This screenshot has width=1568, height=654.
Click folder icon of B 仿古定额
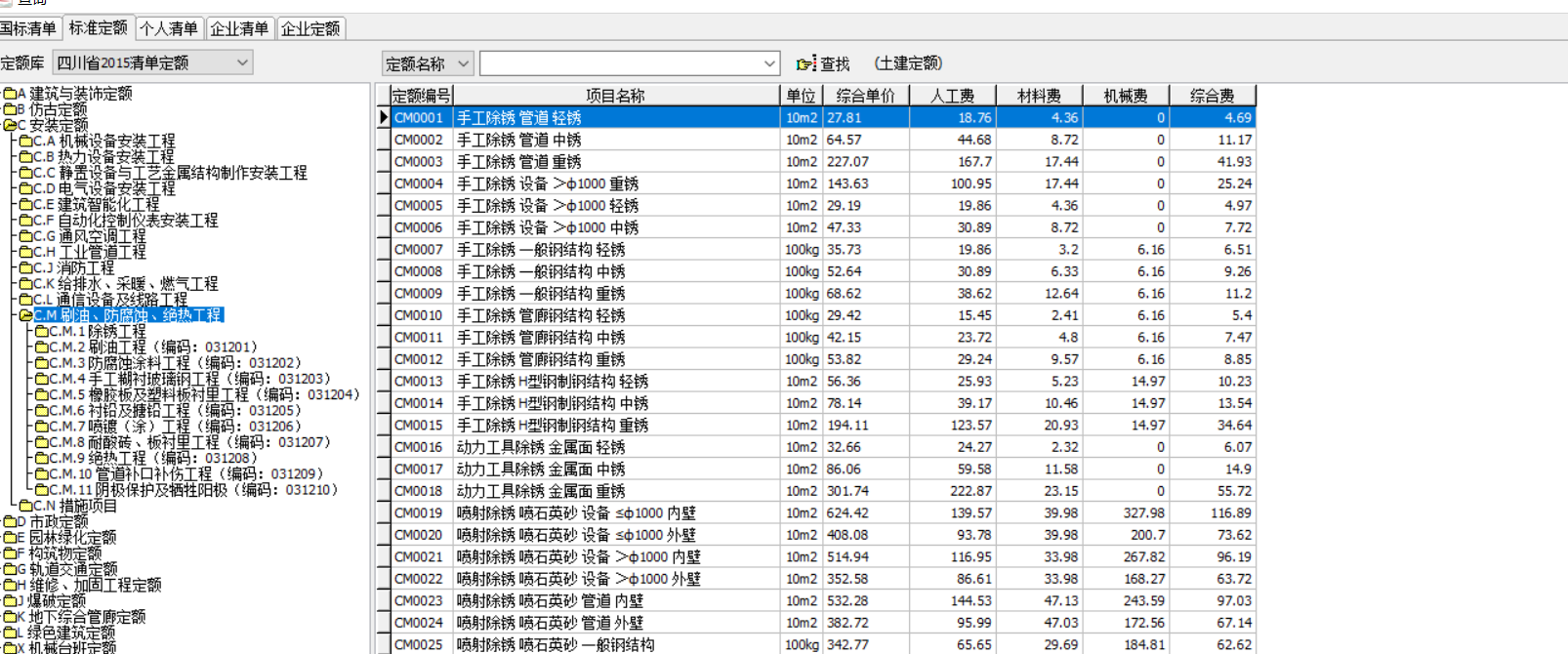tap(9, 109)
